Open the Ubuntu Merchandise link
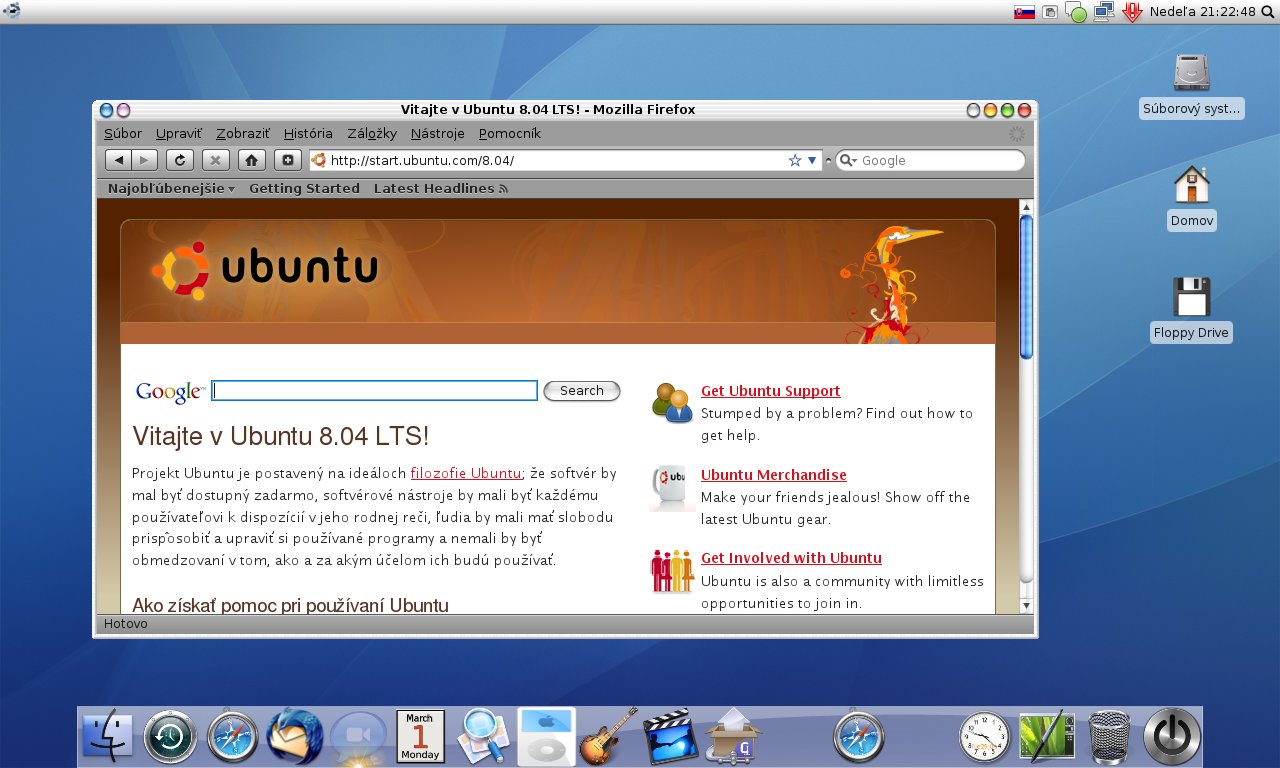1280x768 pixels. pyautogui.click(x=773, y=475)
